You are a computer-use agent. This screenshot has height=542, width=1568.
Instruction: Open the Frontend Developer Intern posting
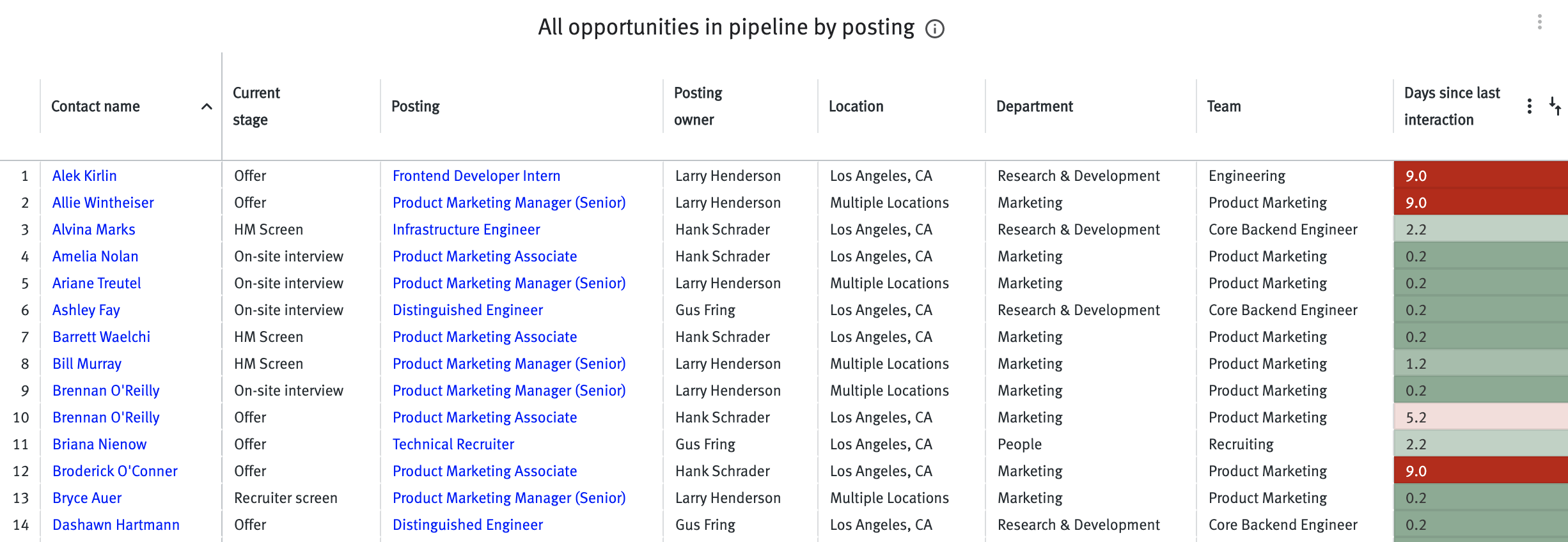476,175
